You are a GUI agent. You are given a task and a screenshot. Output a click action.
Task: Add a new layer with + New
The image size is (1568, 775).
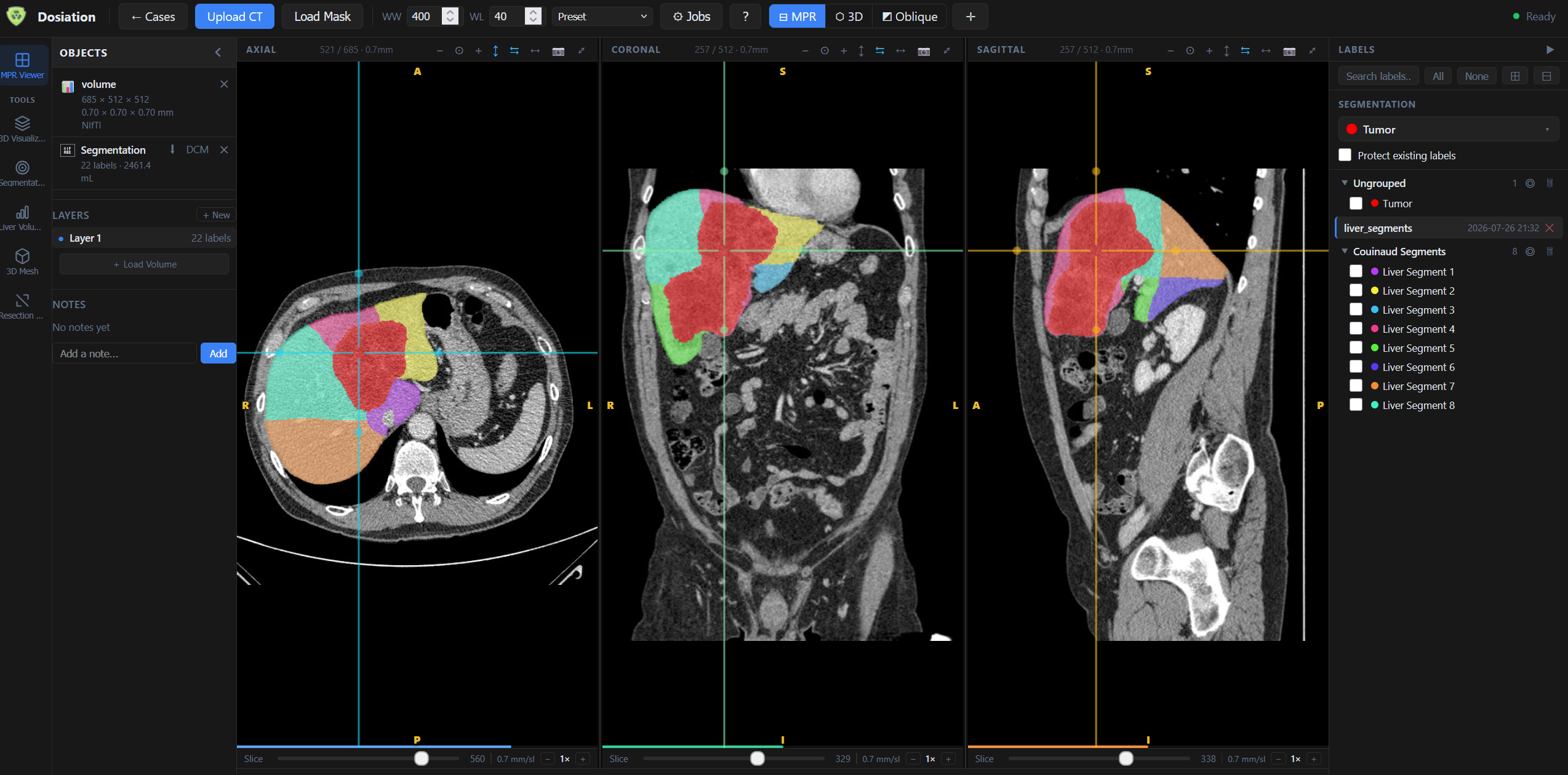tap(216, 215)
